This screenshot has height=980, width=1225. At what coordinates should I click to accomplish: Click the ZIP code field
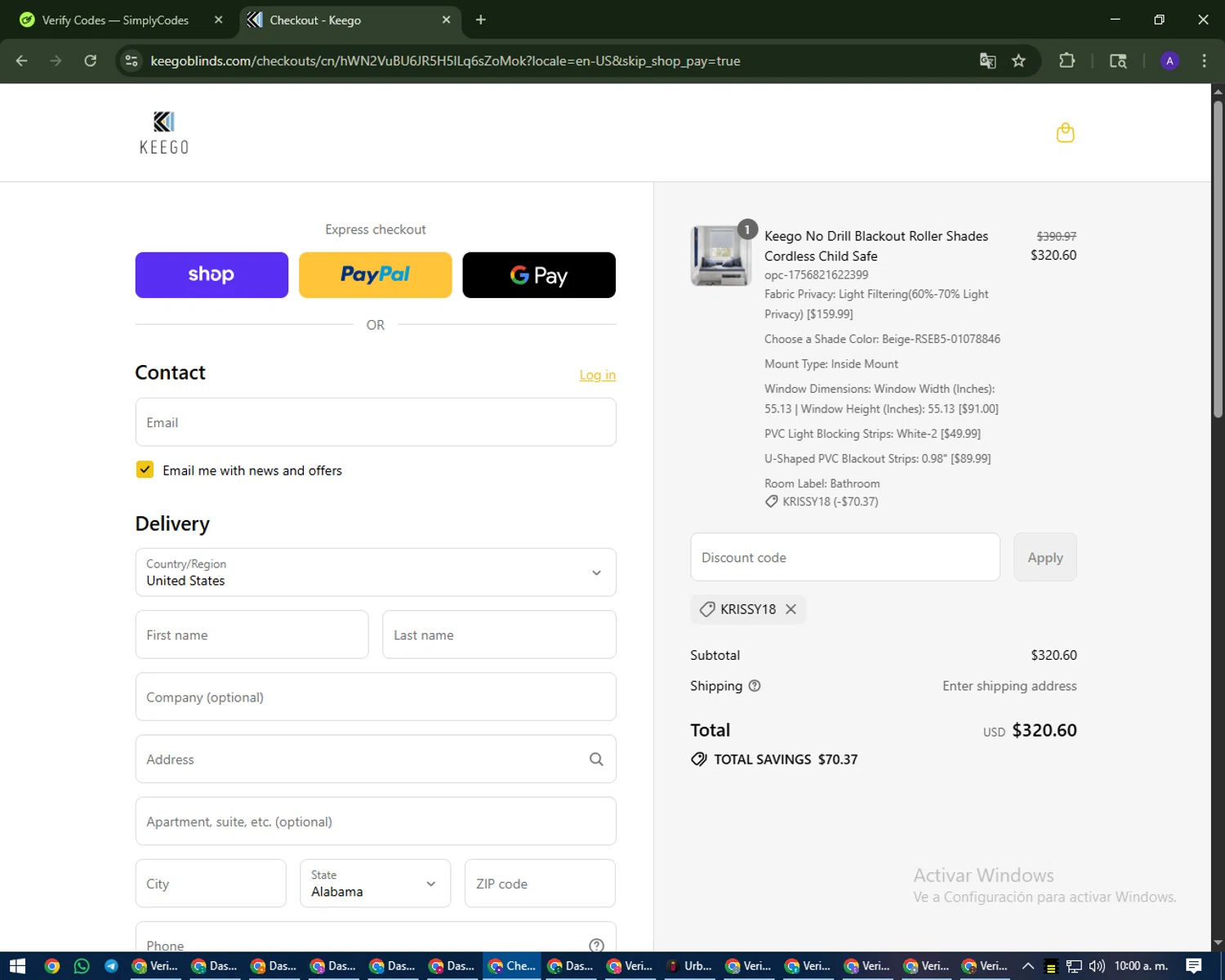point(540,884)
